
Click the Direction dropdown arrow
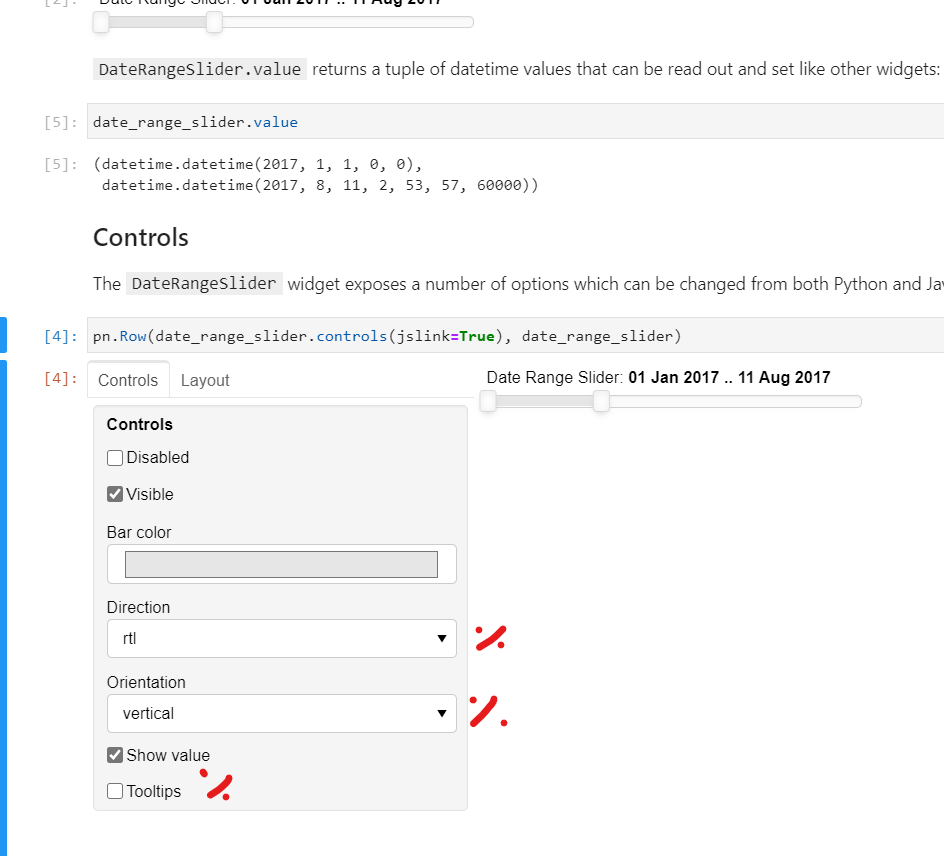click(x=441, y=638)
